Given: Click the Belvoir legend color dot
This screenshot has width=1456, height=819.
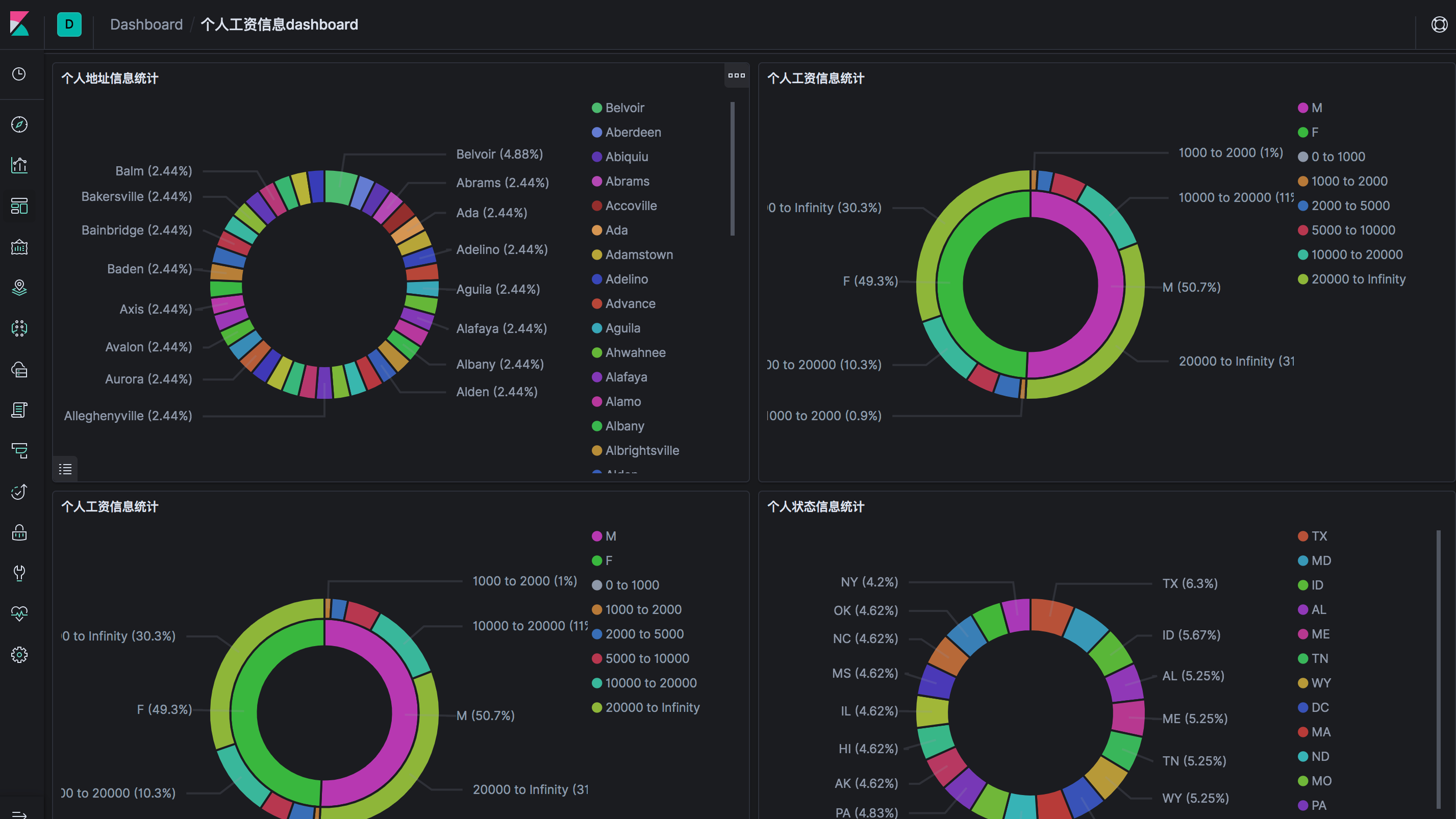Looking at the screenshot, I should [597, 108].
